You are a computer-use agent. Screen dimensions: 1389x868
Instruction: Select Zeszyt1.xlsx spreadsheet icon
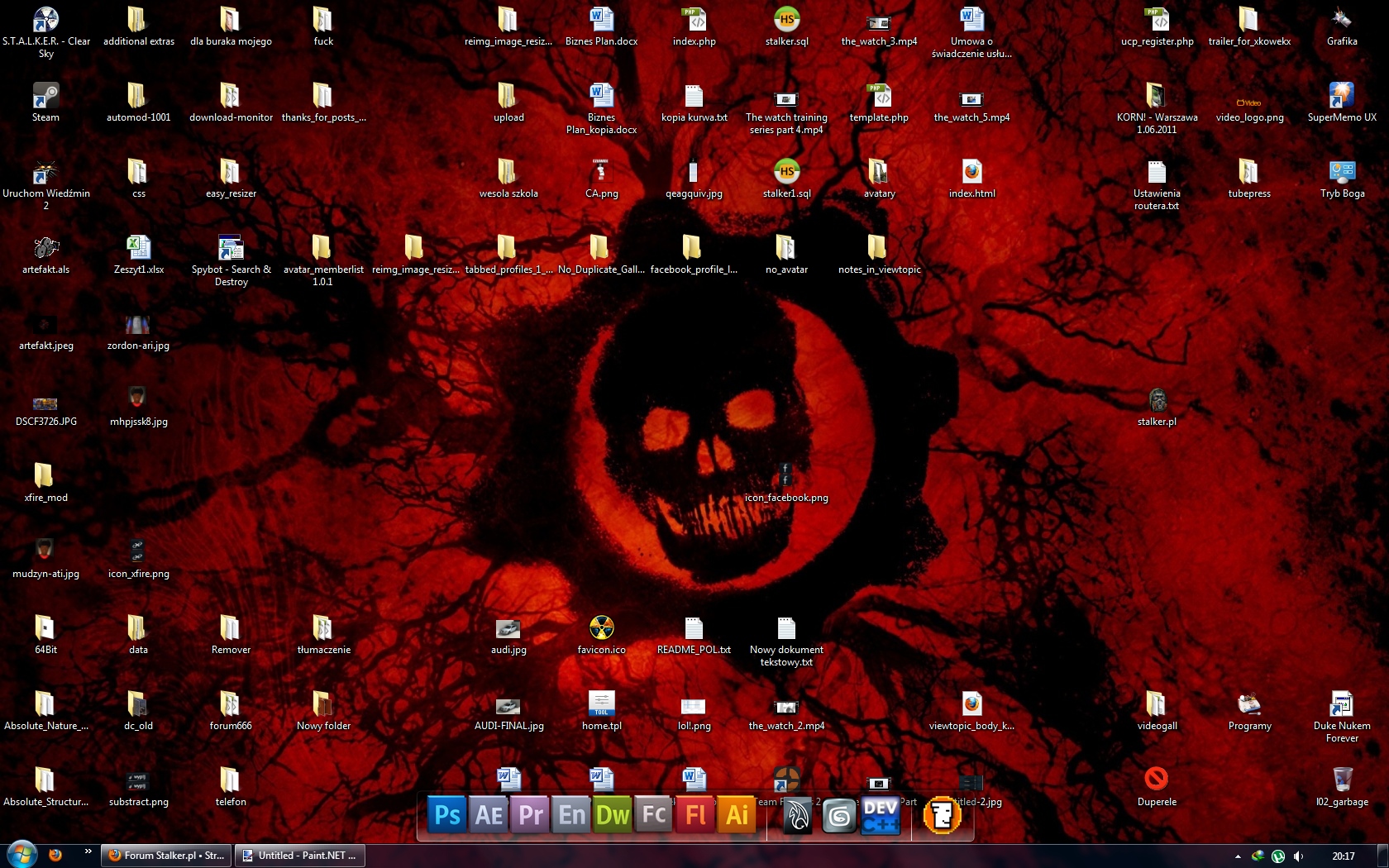pos(139,254)
